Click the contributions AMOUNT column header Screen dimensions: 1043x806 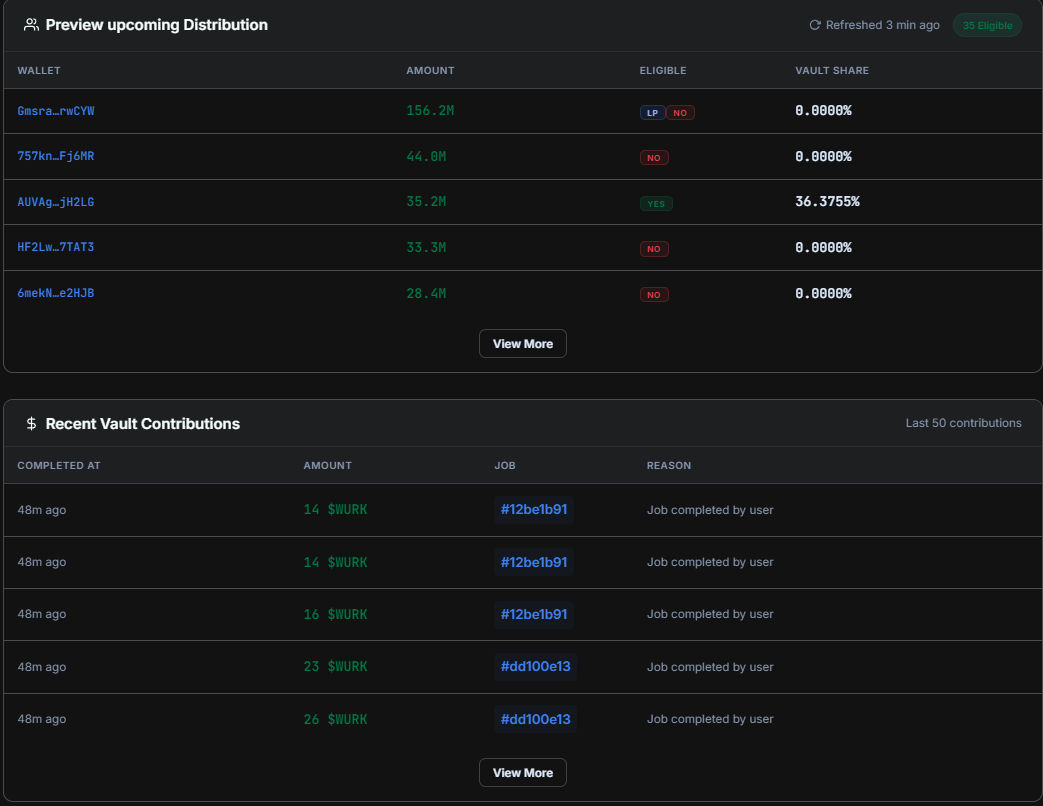point(327,466)
